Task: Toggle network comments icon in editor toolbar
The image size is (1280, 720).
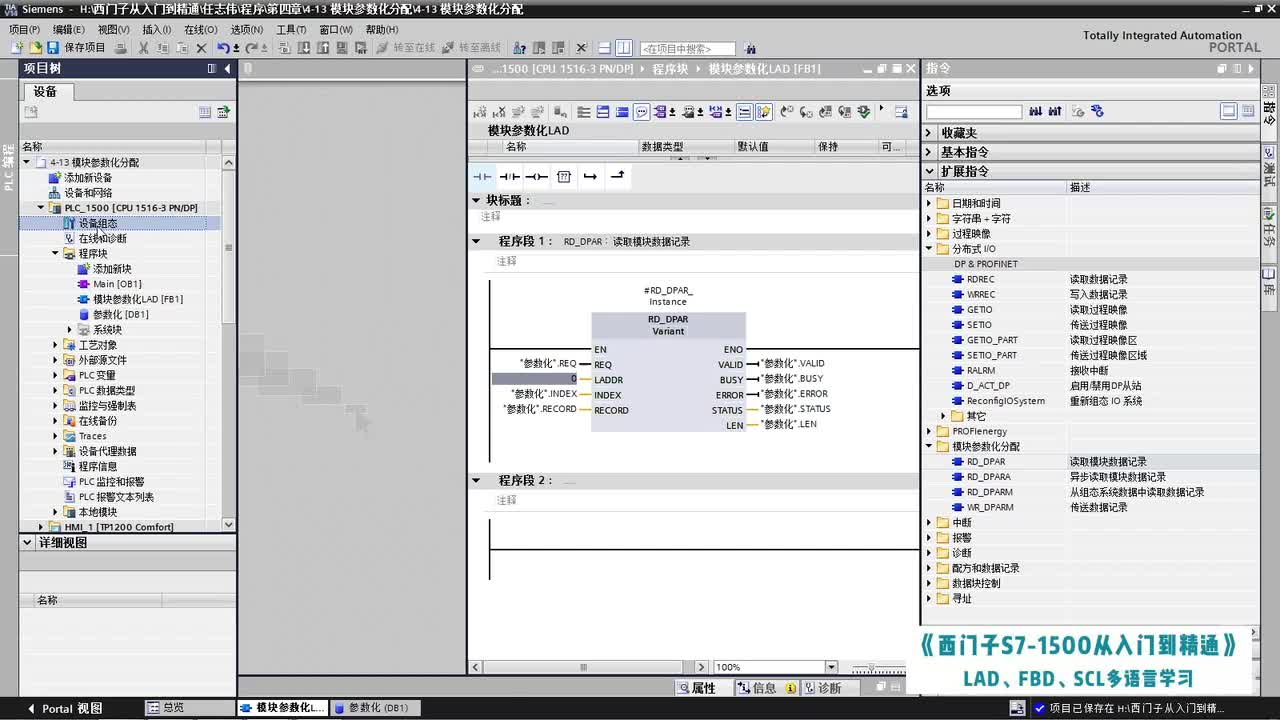Action: (641, 112)
